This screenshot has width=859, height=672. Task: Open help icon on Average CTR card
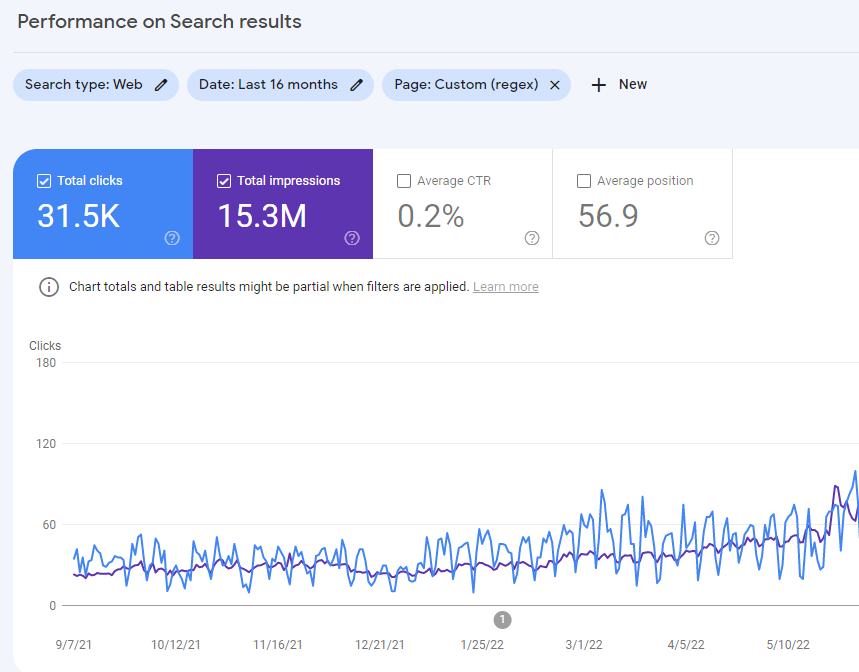[532, 238]
